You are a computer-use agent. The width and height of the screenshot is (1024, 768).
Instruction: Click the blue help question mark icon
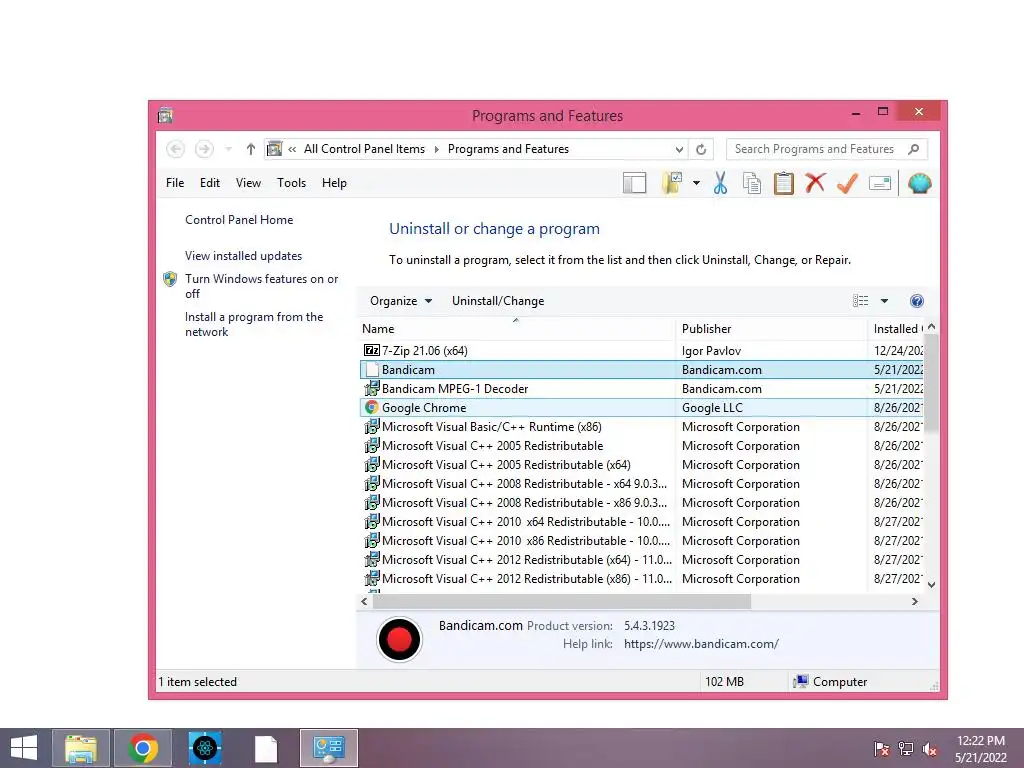[x=916, y=301]
